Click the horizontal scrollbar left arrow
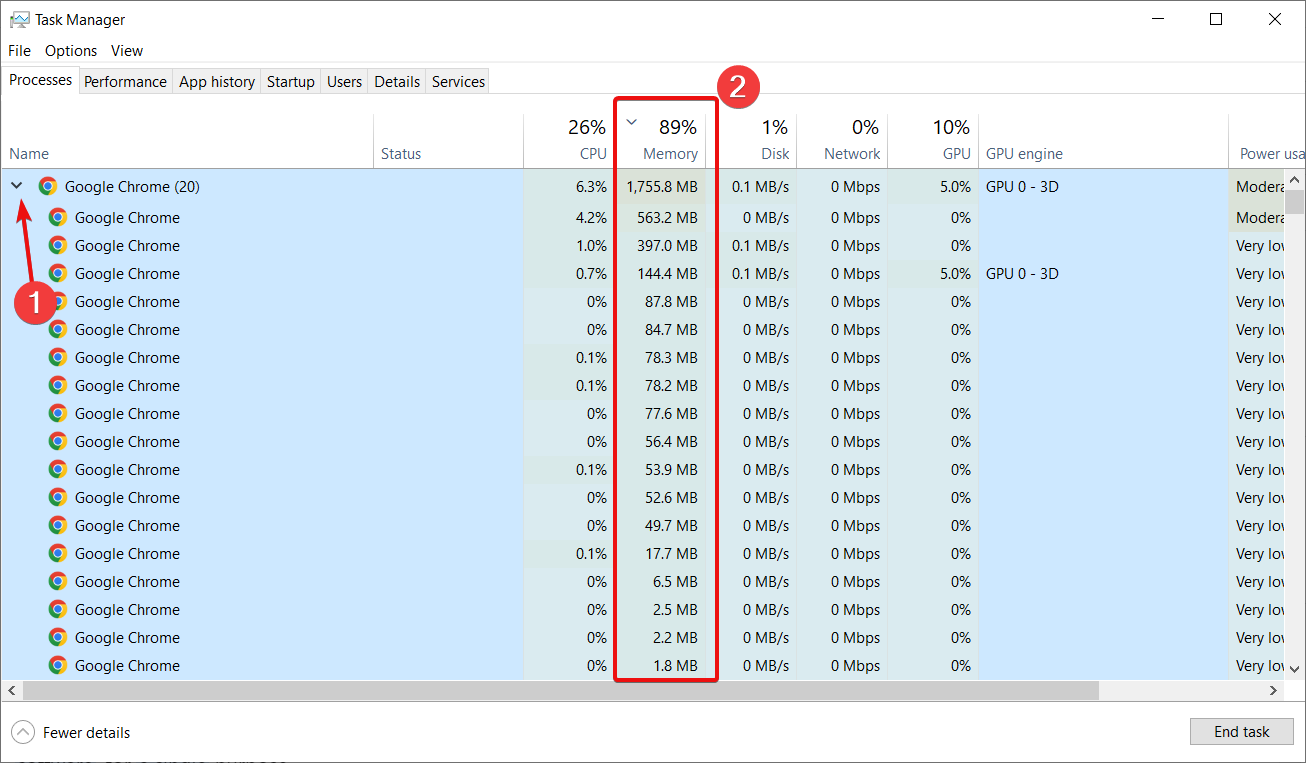The width and height of the screenshot is (1306, 763). 11,691
